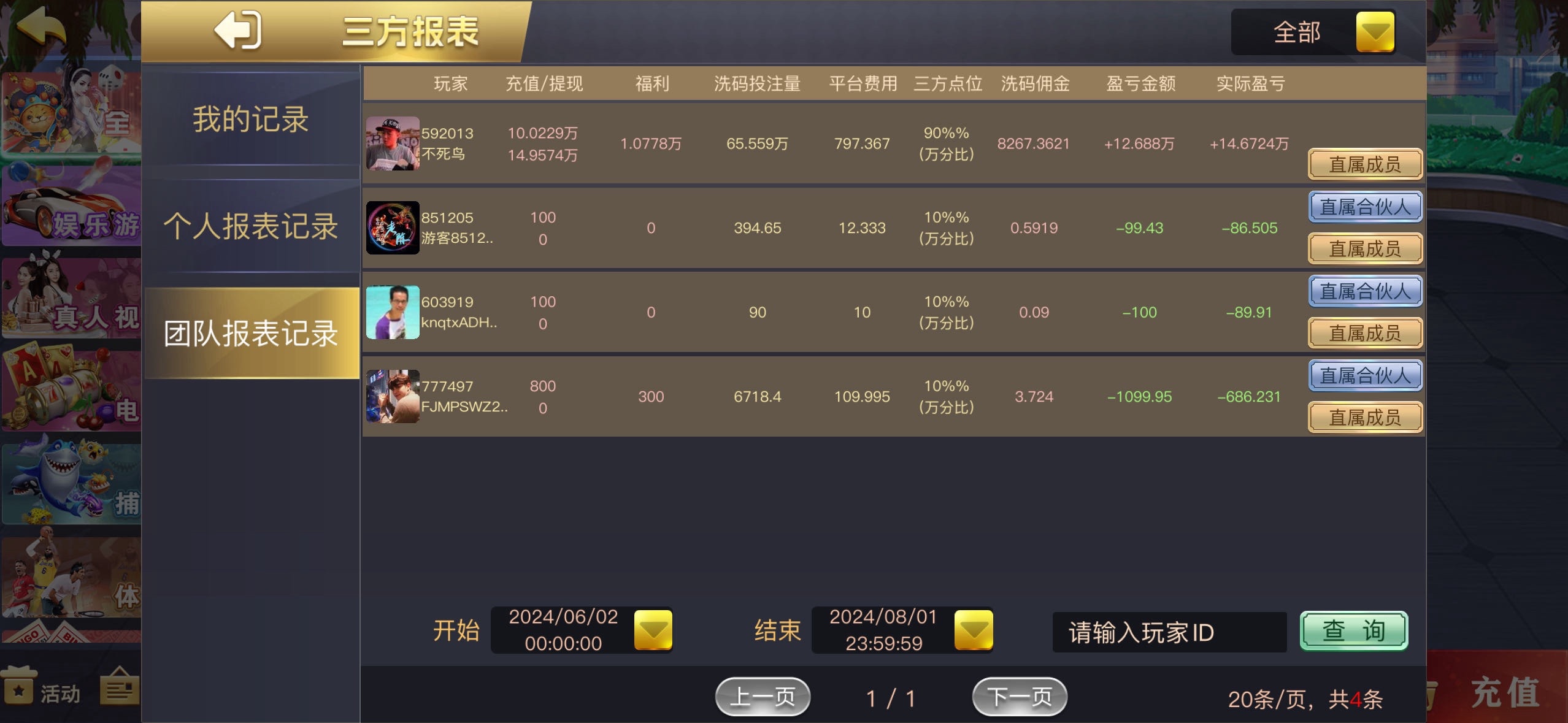
Task: Open the 结束 end date dropdown
Action: coord(974,630)
